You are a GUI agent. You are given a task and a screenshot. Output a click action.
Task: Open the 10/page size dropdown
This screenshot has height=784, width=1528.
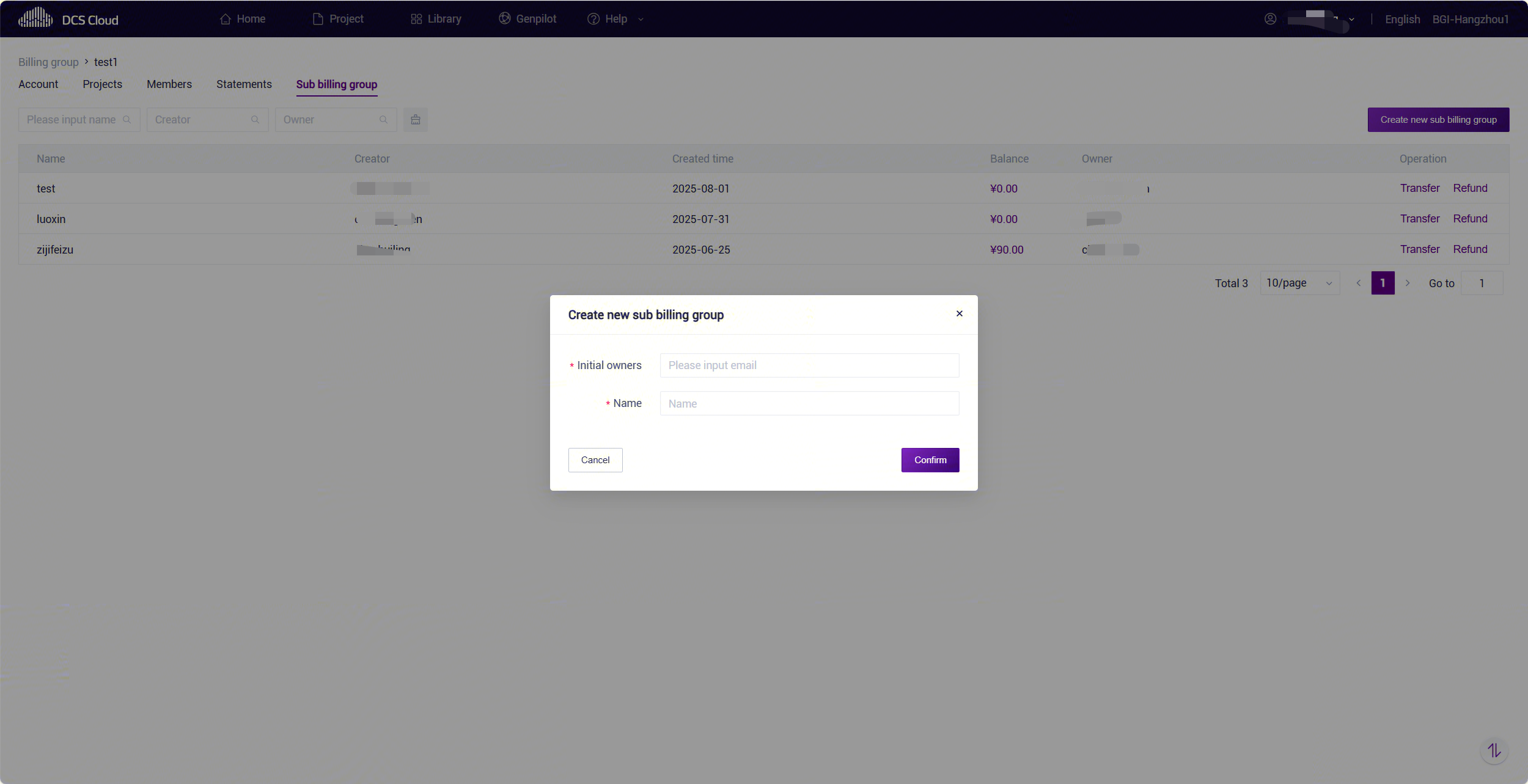click(1299, 283)
